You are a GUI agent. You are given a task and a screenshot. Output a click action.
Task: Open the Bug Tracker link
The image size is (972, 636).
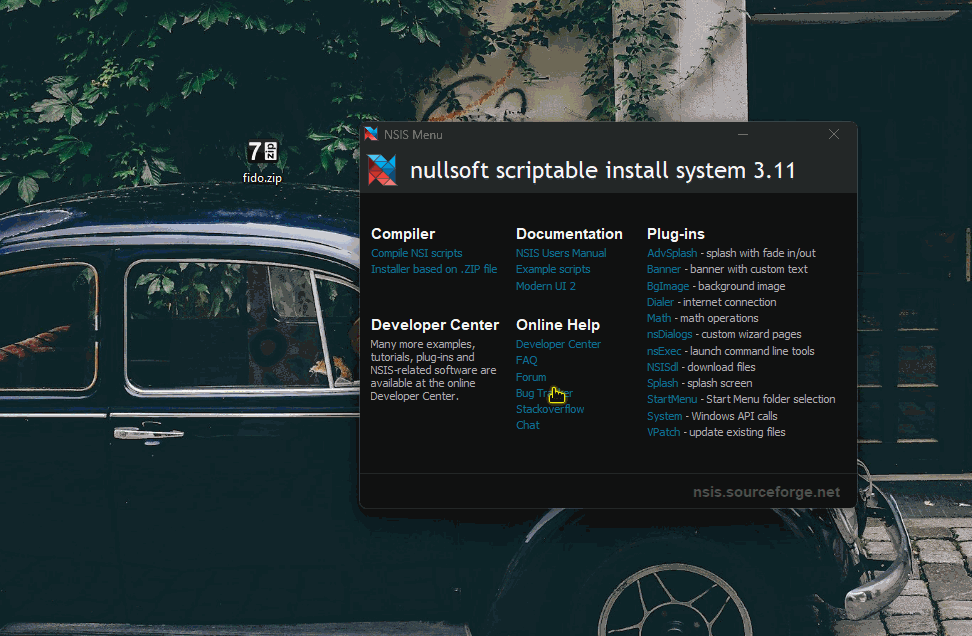point(544,393)
